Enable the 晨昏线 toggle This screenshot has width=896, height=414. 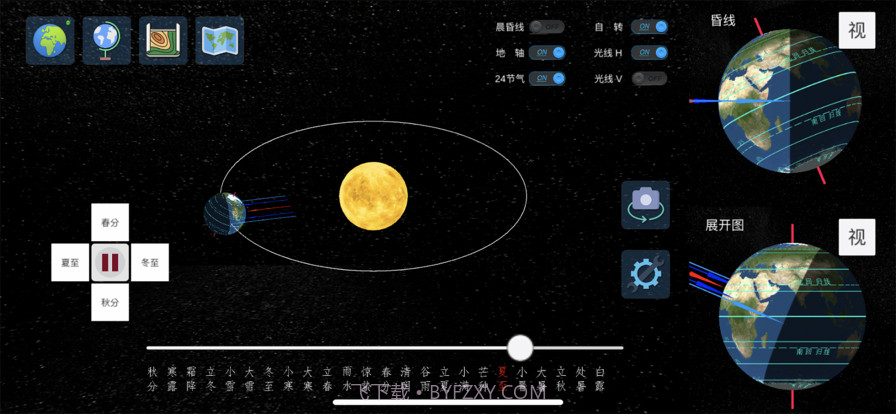point(547,27)
